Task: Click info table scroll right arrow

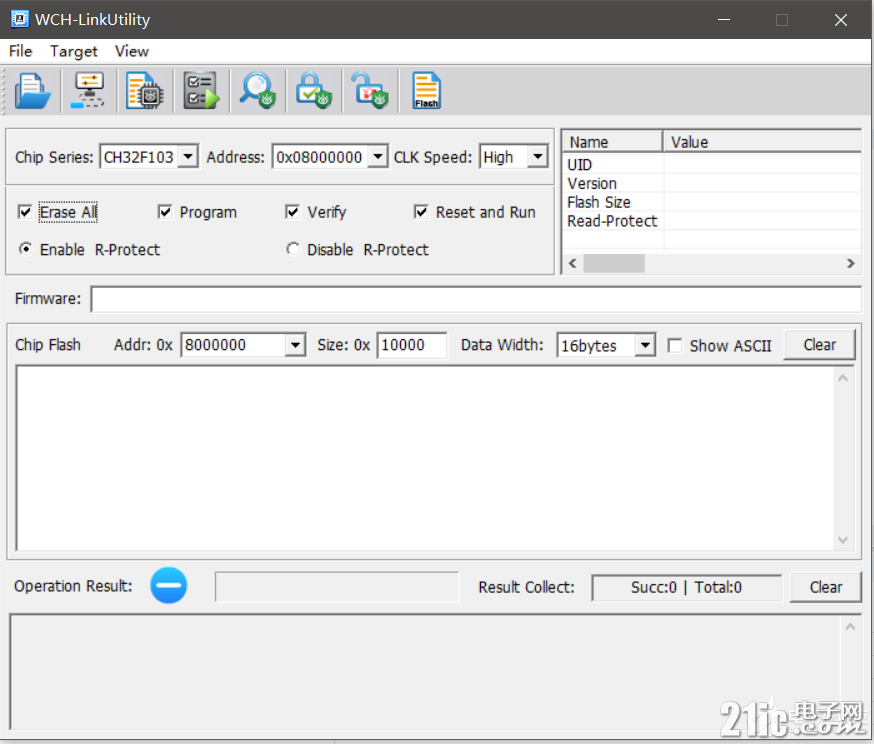Action: pos(850,263)
